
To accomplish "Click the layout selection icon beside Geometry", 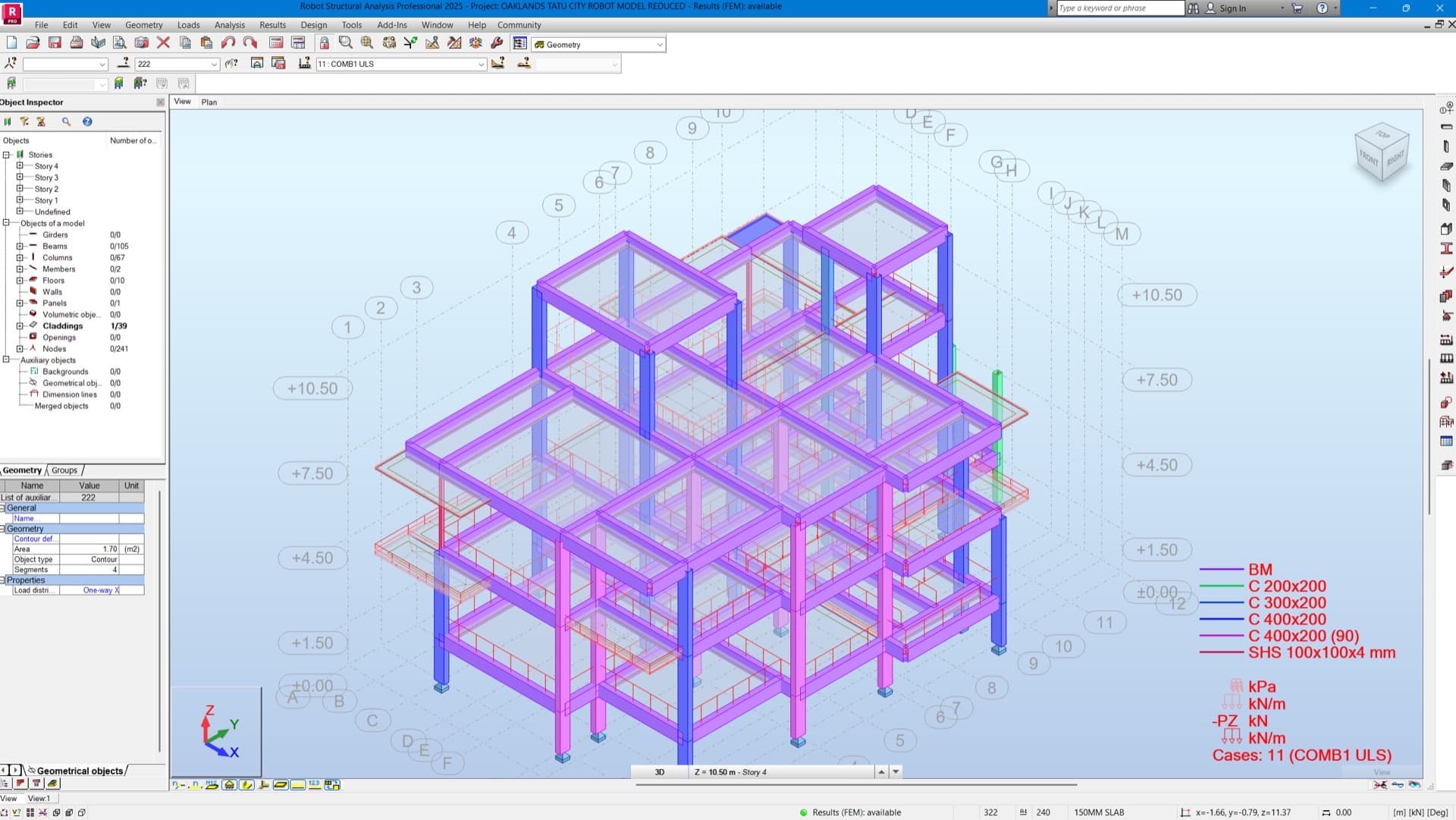I will pos(519,43).
